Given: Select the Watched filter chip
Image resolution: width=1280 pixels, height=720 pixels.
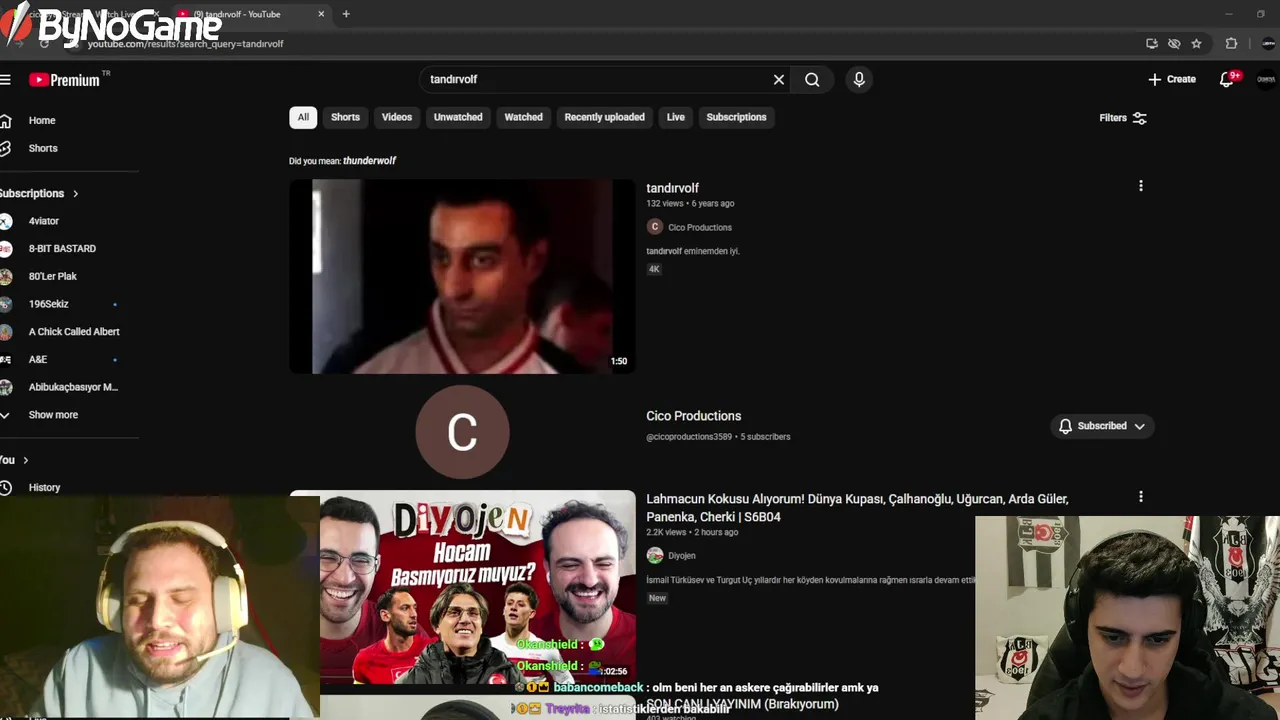Looking at the screenshot, I should pos(523,117).
